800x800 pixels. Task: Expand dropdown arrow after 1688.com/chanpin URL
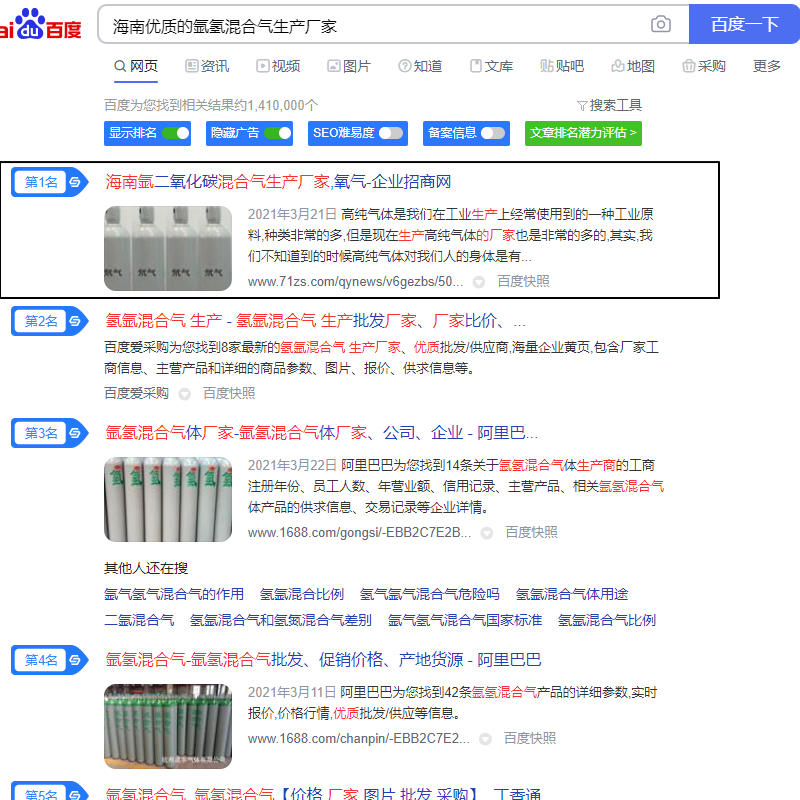point(485,739)
